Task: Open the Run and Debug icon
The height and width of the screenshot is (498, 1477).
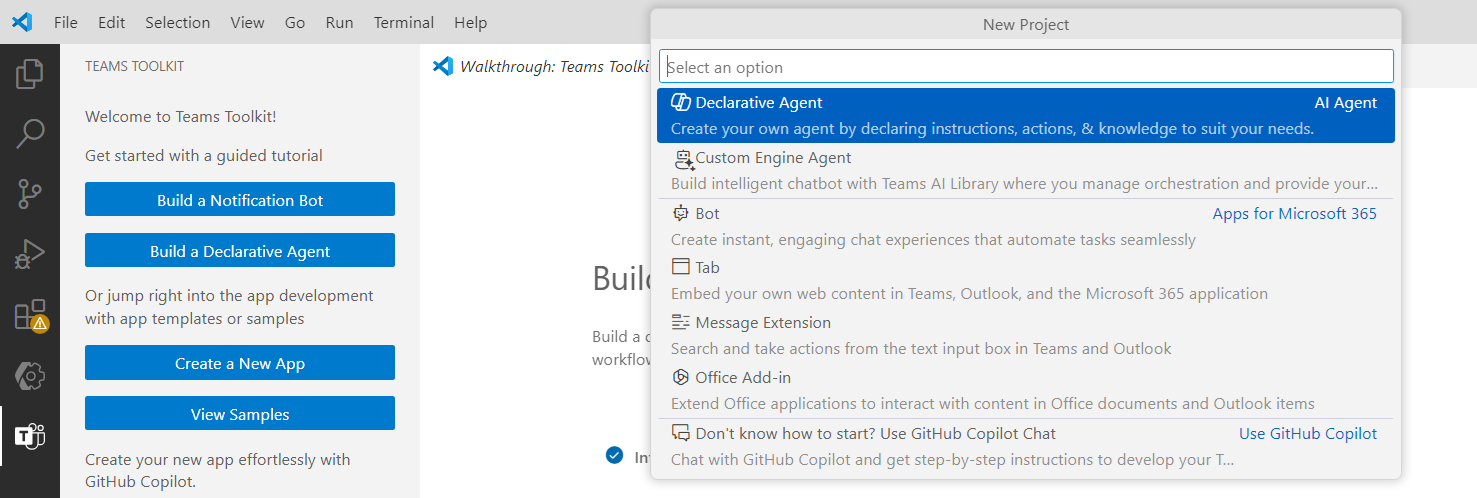Action: click(30, 254)
